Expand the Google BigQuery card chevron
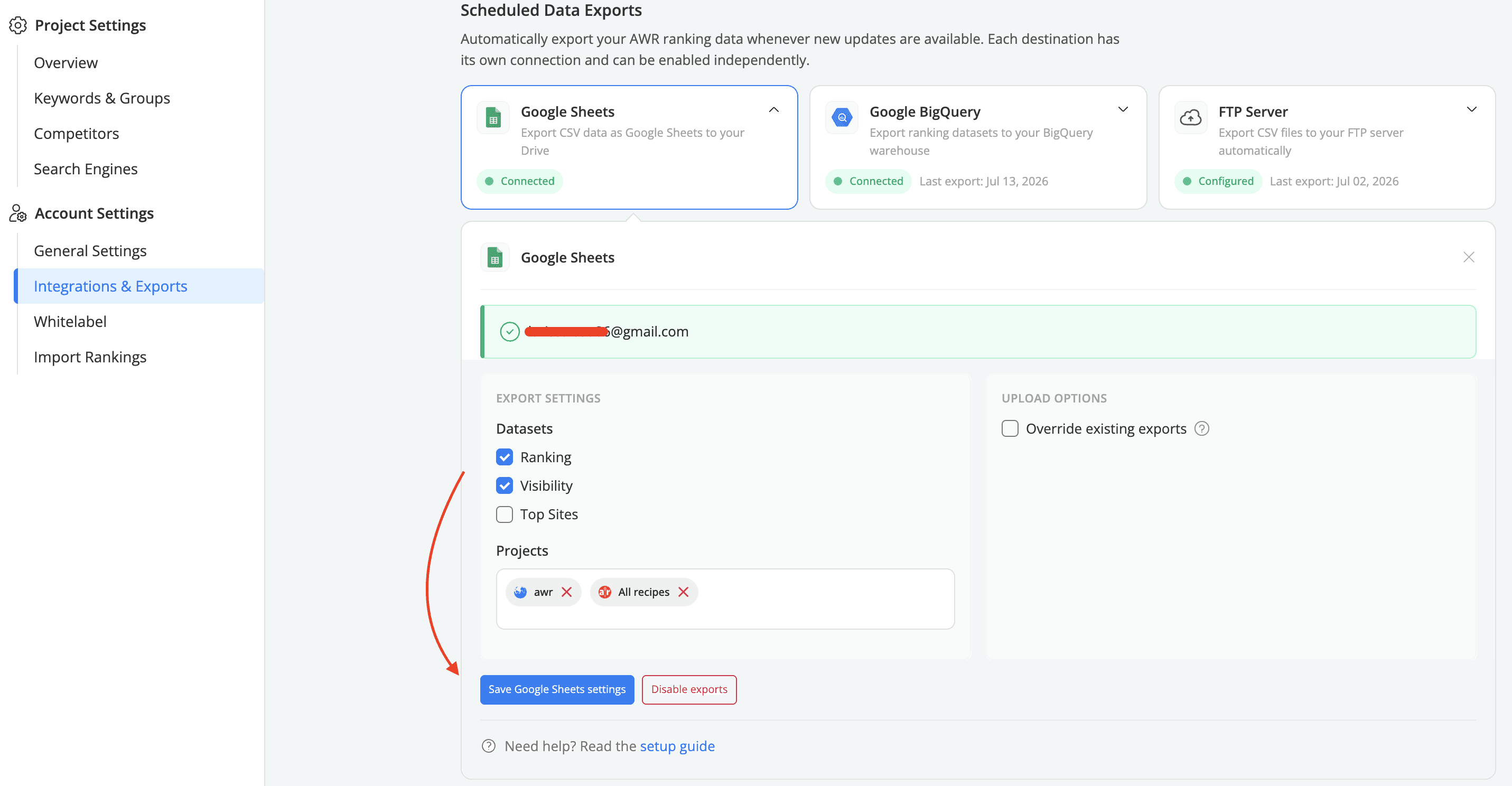Image resolution: width=1512 pixels, height=786 pixels. click(x=1122, y=110)
